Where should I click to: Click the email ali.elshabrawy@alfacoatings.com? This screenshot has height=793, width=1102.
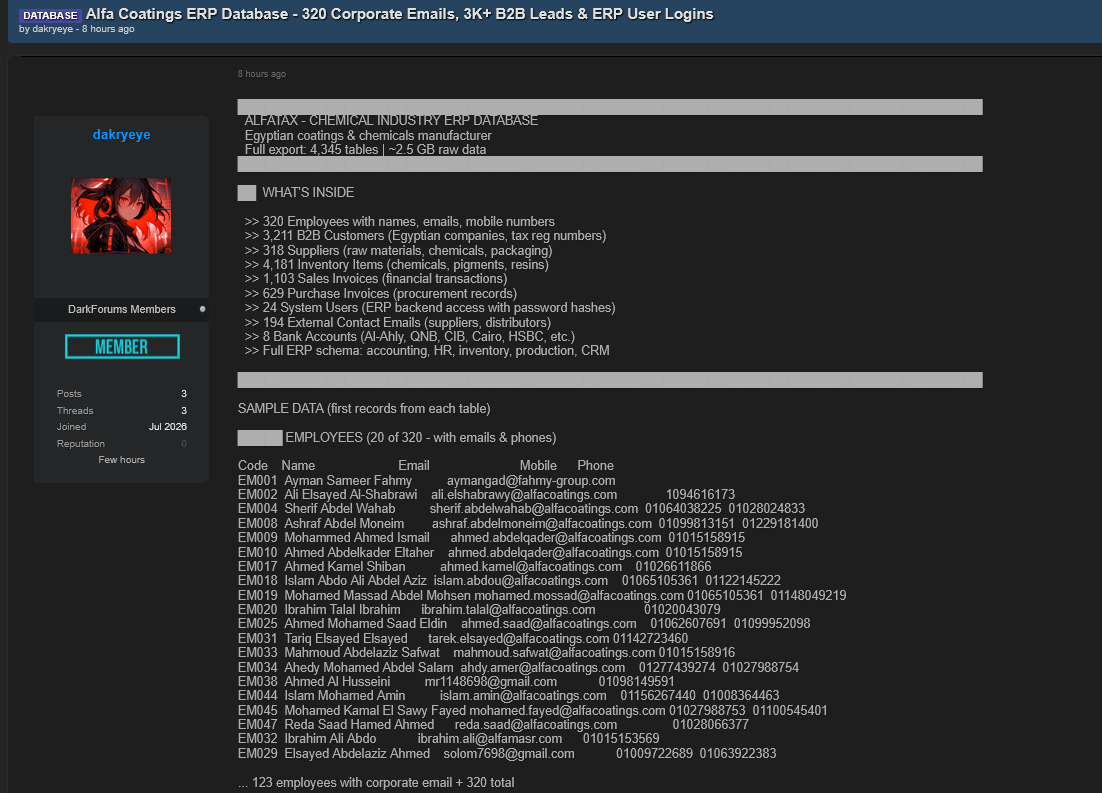pyautogui.click(x=524, y=494)
